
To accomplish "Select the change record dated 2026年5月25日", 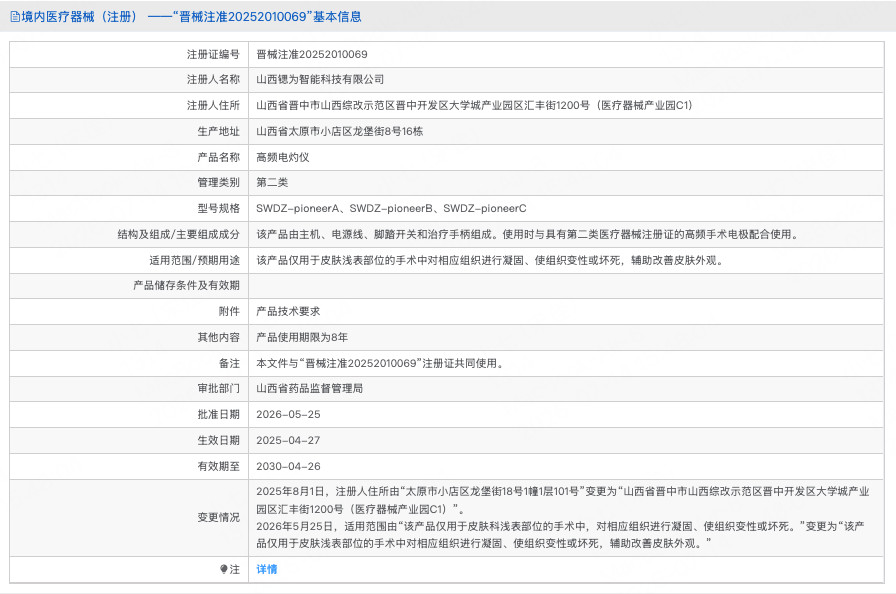I will [x=560, y=535].
